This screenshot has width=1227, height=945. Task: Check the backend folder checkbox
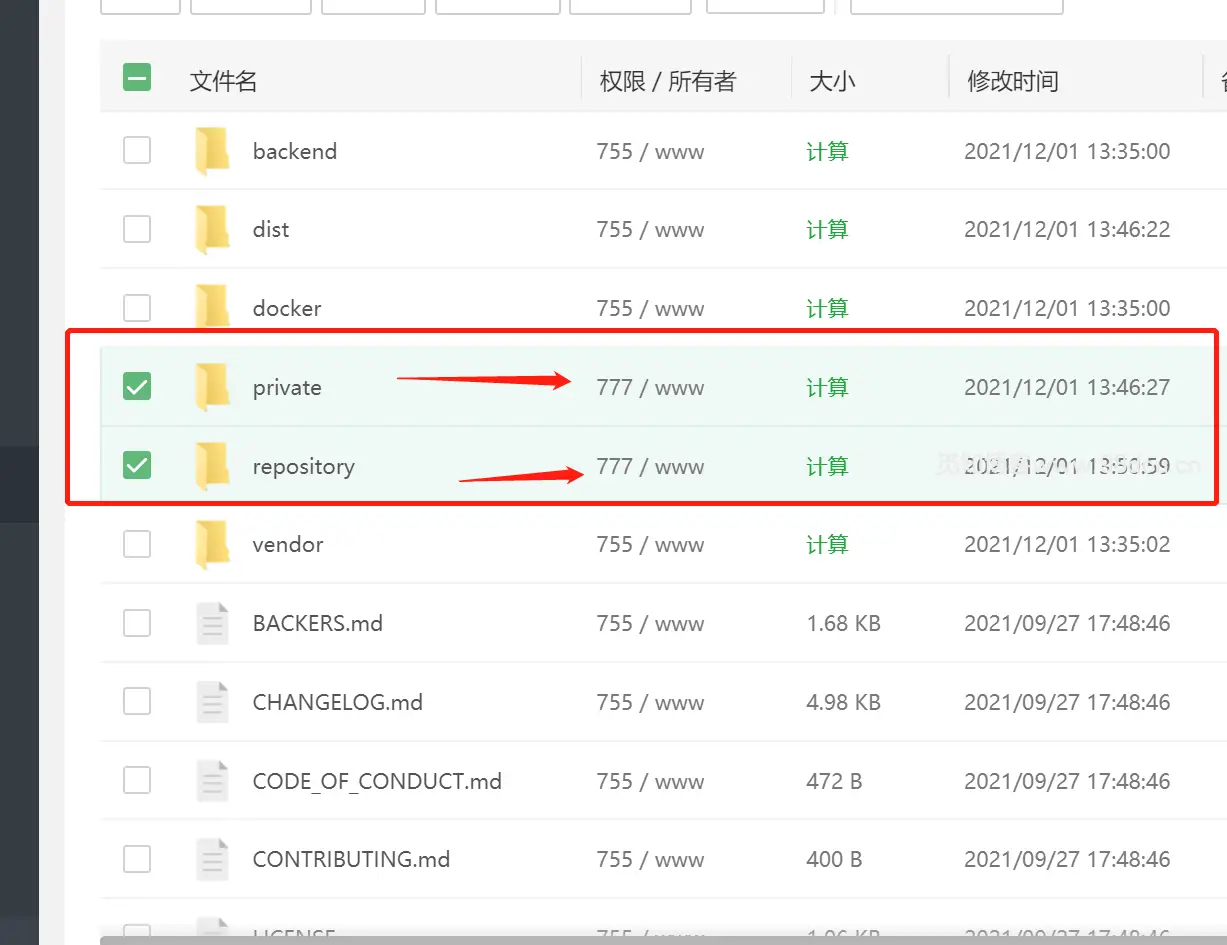pyautogui.click(x=137, y=151)
